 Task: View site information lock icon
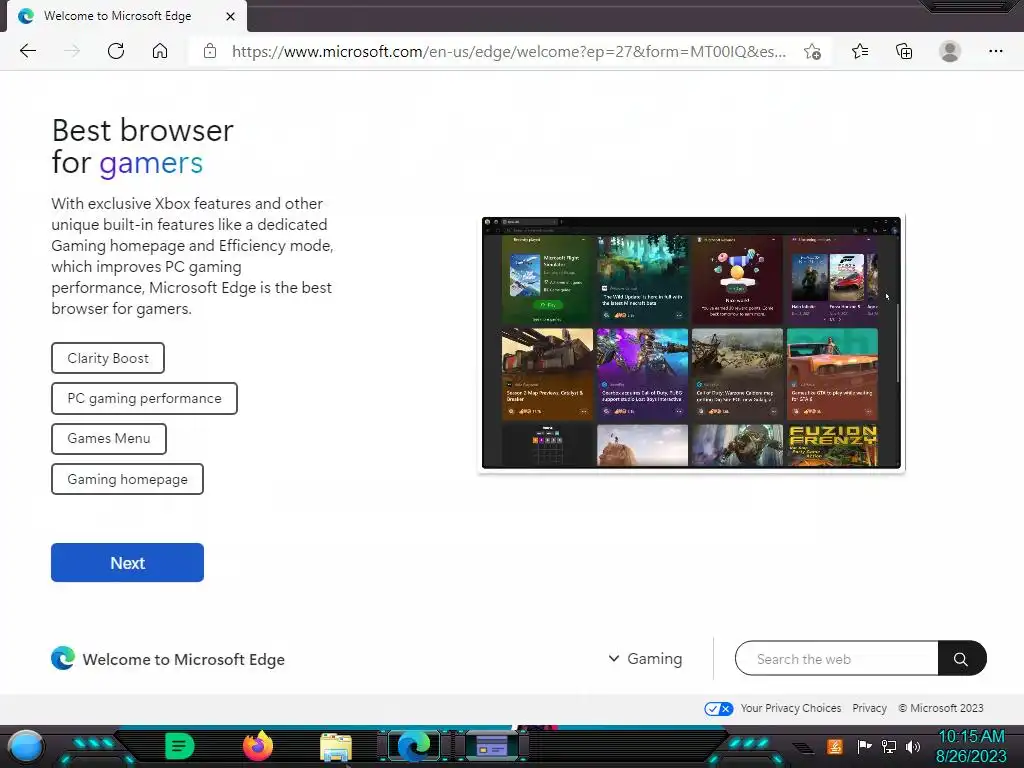210,51
